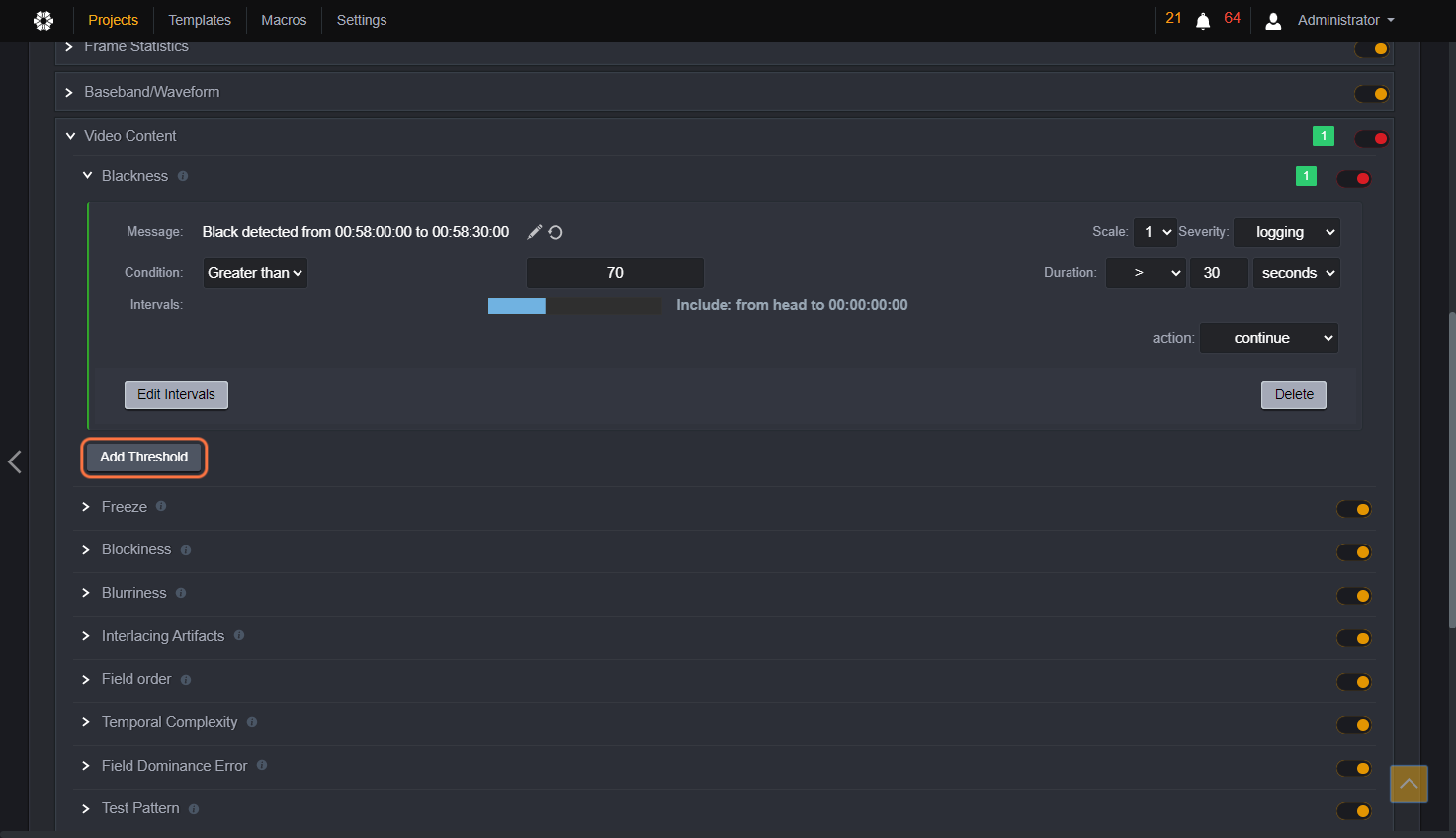Open the Severity 'logging' dropdown
Image resolution: width=1456 pixels, height=838 pixels.
click(x=1287, y=232)
